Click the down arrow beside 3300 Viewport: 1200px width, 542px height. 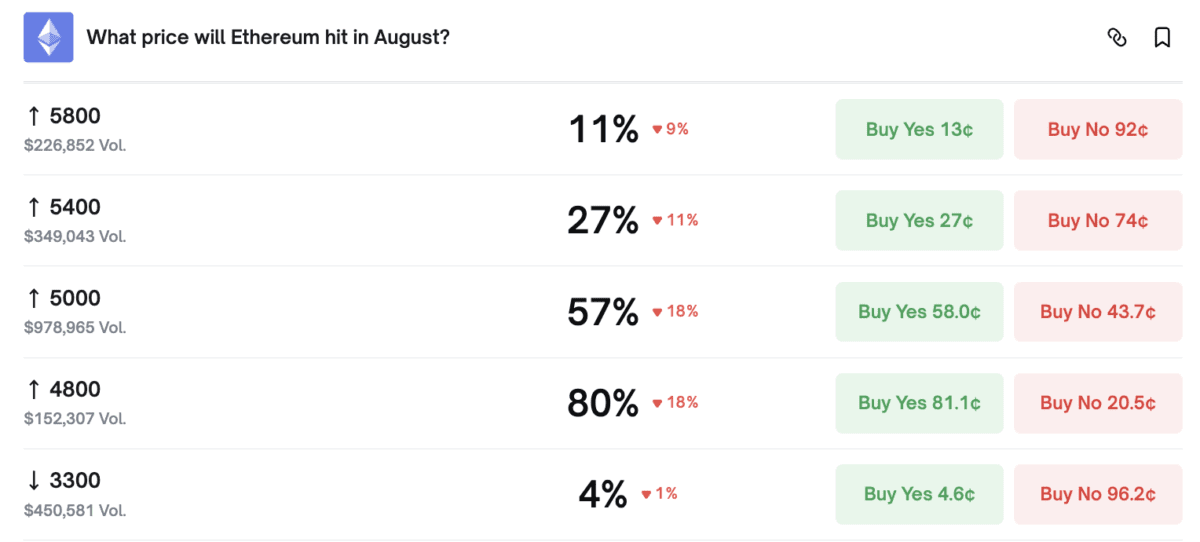[x=34, y=481]
